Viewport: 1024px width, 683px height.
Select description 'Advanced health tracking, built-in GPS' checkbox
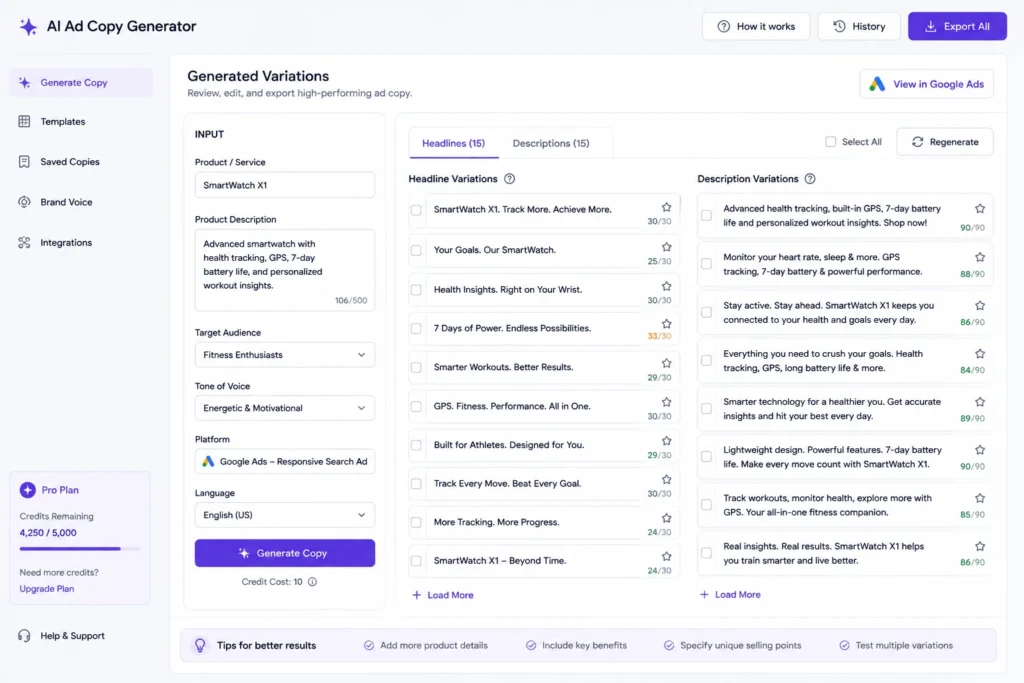pos(706,215)
